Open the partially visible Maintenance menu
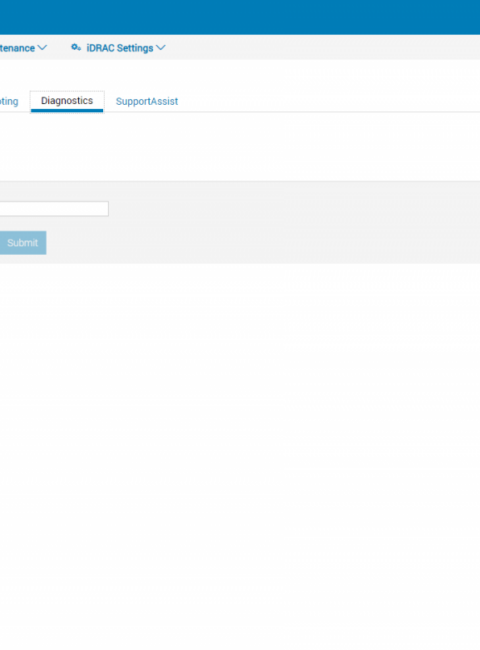 click(17, 48)
